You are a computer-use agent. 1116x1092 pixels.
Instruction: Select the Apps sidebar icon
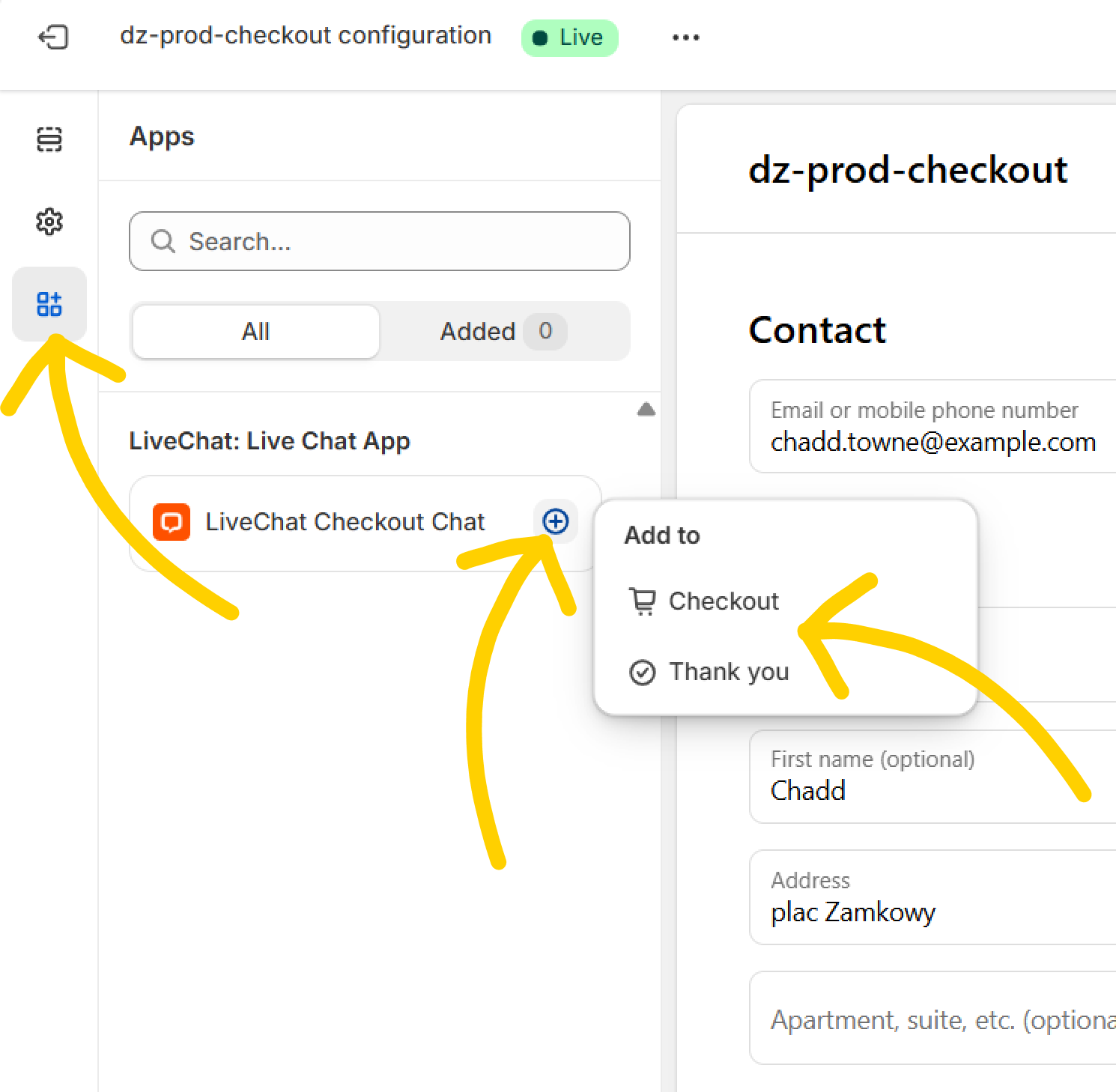pos(49,304)
